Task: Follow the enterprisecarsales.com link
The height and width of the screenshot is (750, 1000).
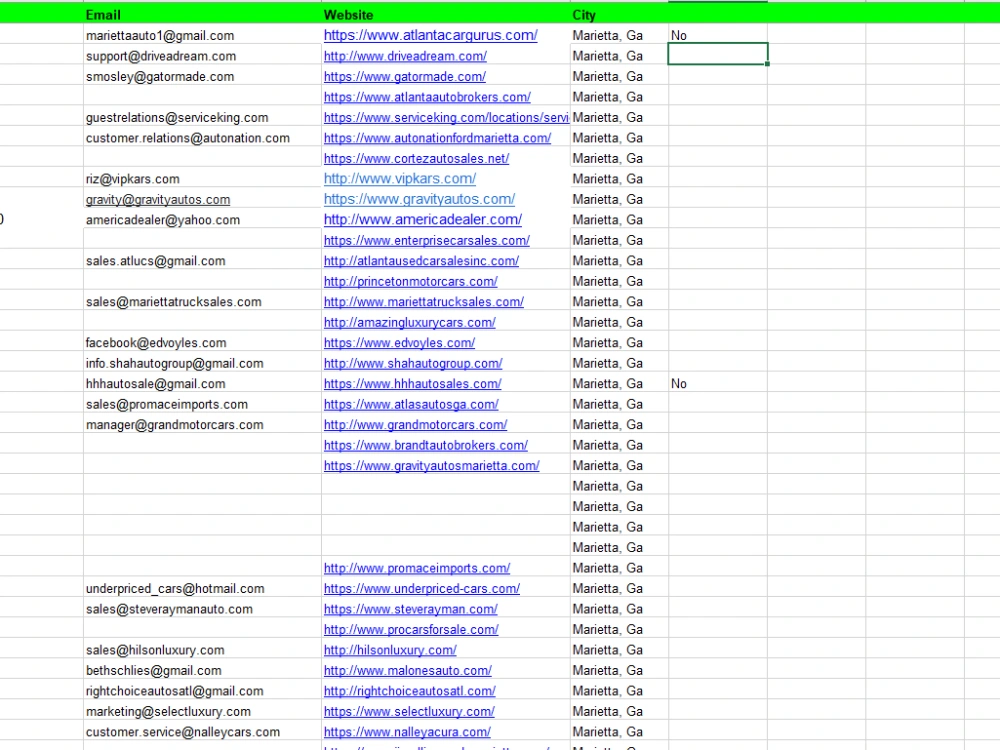Action: coord(427,240)
